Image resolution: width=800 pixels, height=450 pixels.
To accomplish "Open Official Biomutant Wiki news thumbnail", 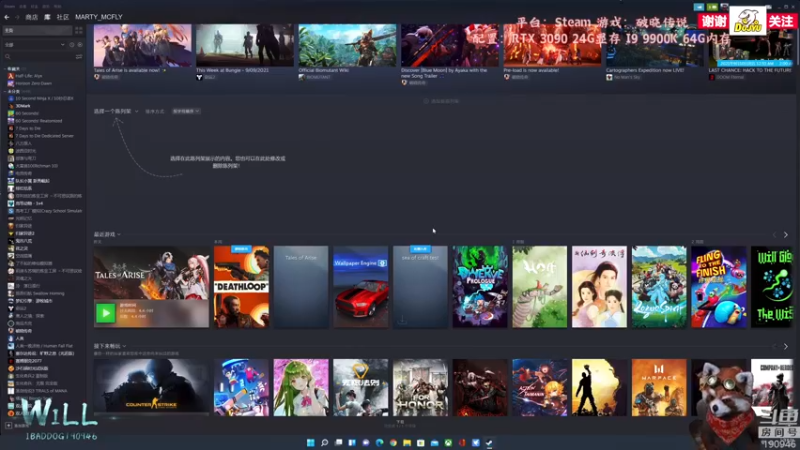I will pos(347,45).
